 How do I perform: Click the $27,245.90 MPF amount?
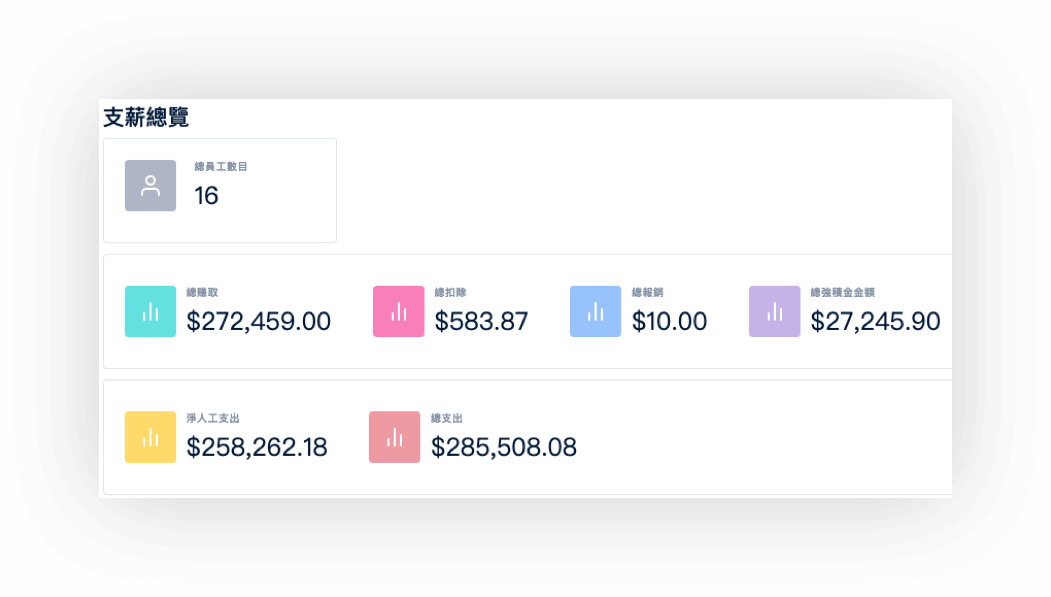click(875, 321)
